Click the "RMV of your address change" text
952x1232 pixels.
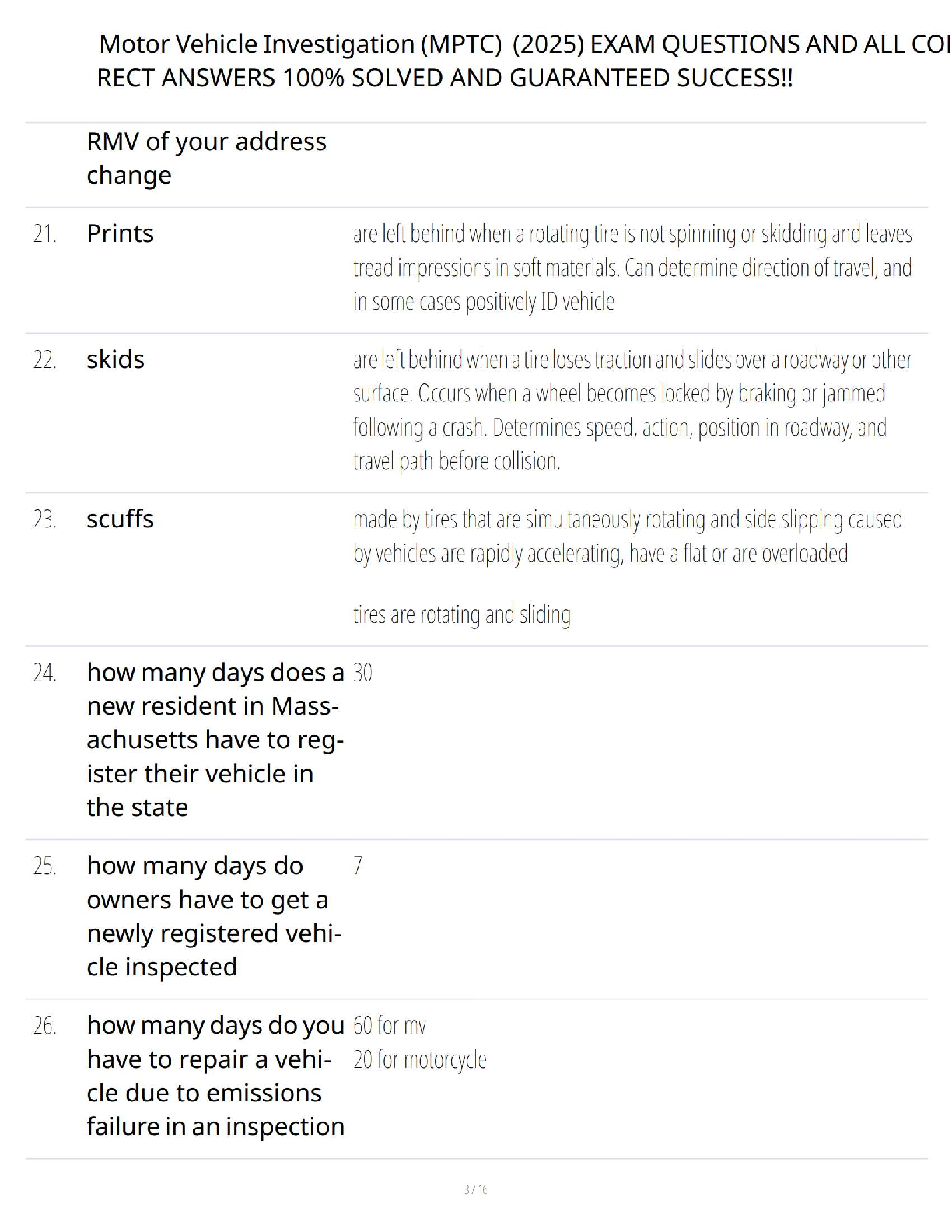pos(206,158)
